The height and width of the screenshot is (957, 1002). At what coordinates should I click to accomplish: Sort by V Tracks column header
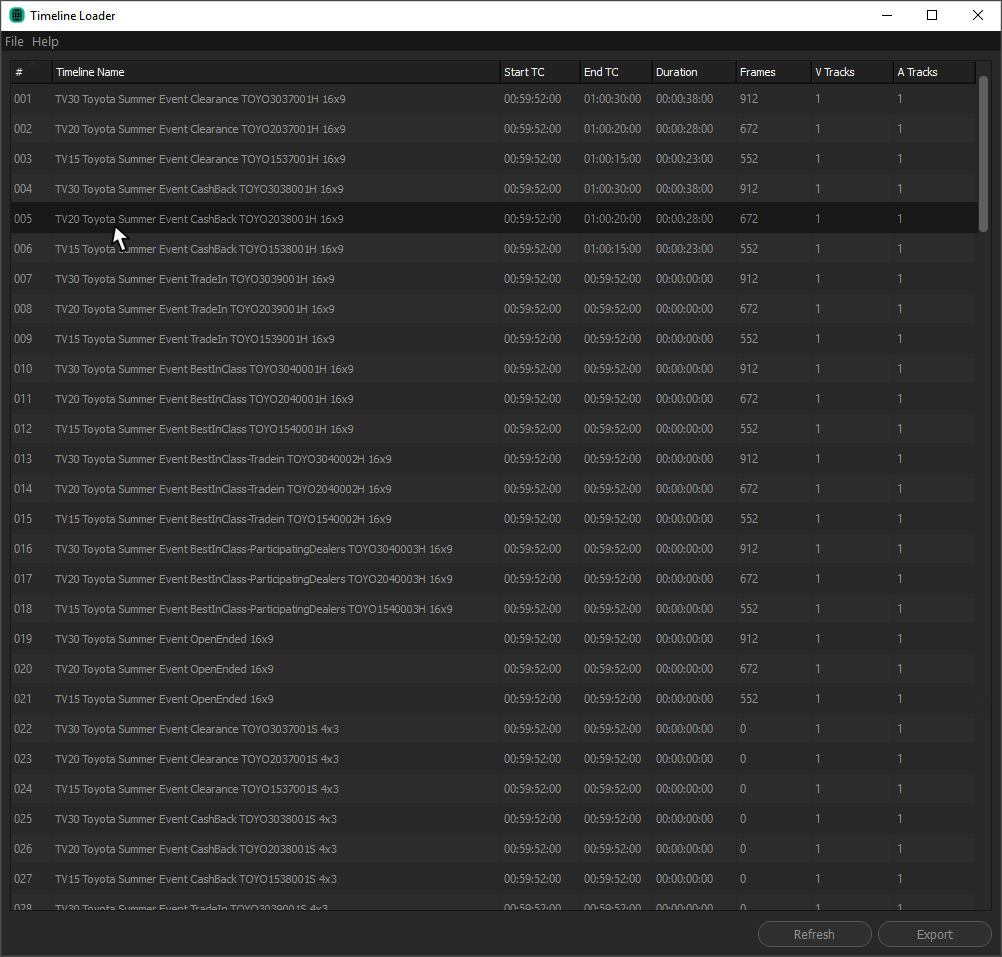click(x=852, y=72)
